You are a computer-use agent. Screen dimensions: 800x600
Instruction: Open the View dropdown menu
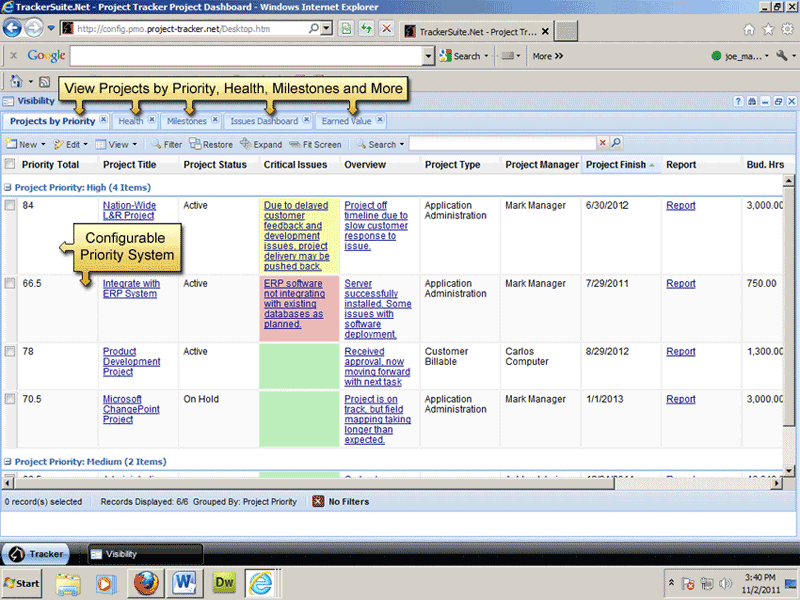click(116, 144)
